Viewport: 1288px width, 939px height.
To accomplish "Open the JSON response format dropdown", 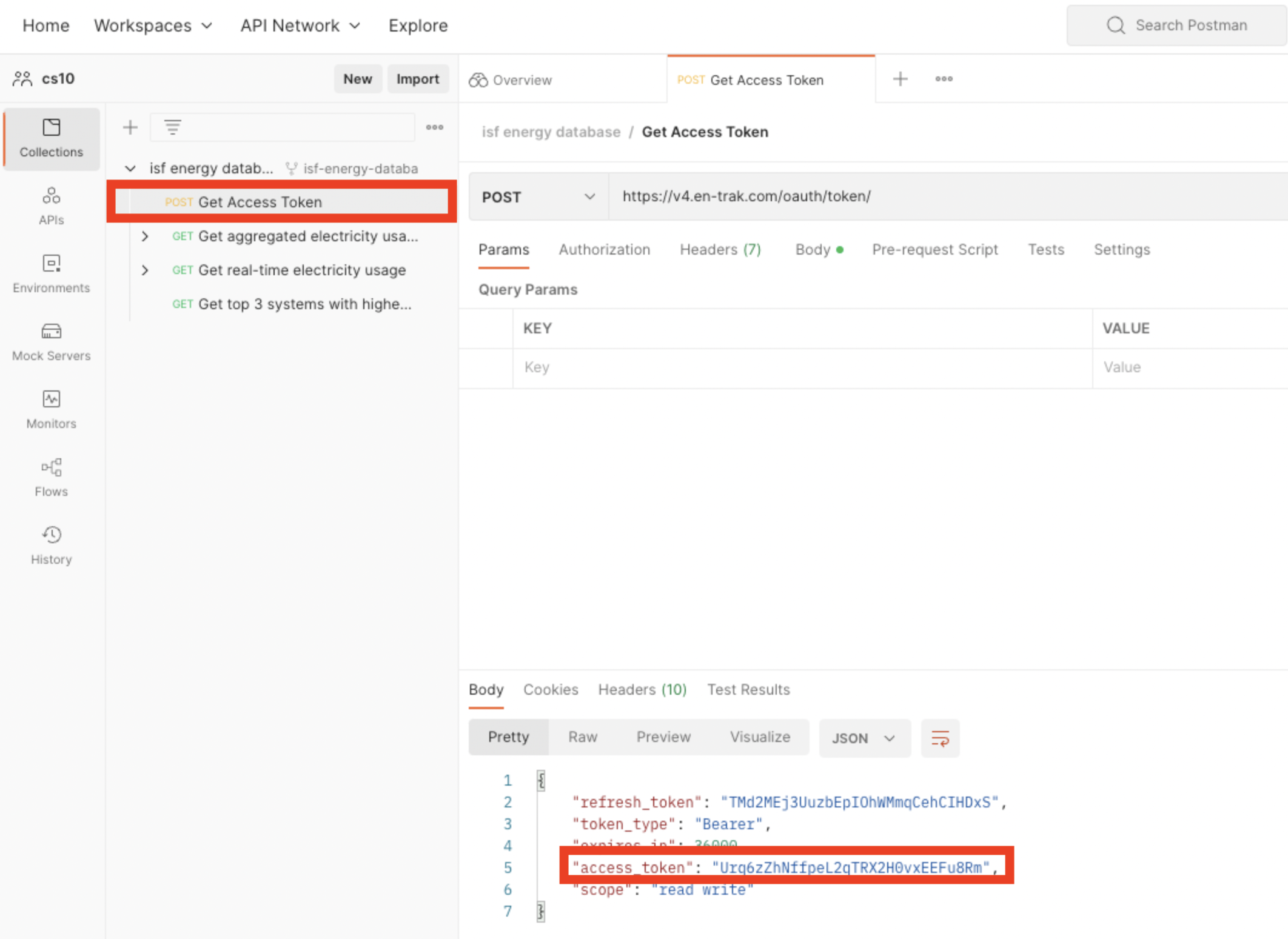I will (x=864, y=738).
